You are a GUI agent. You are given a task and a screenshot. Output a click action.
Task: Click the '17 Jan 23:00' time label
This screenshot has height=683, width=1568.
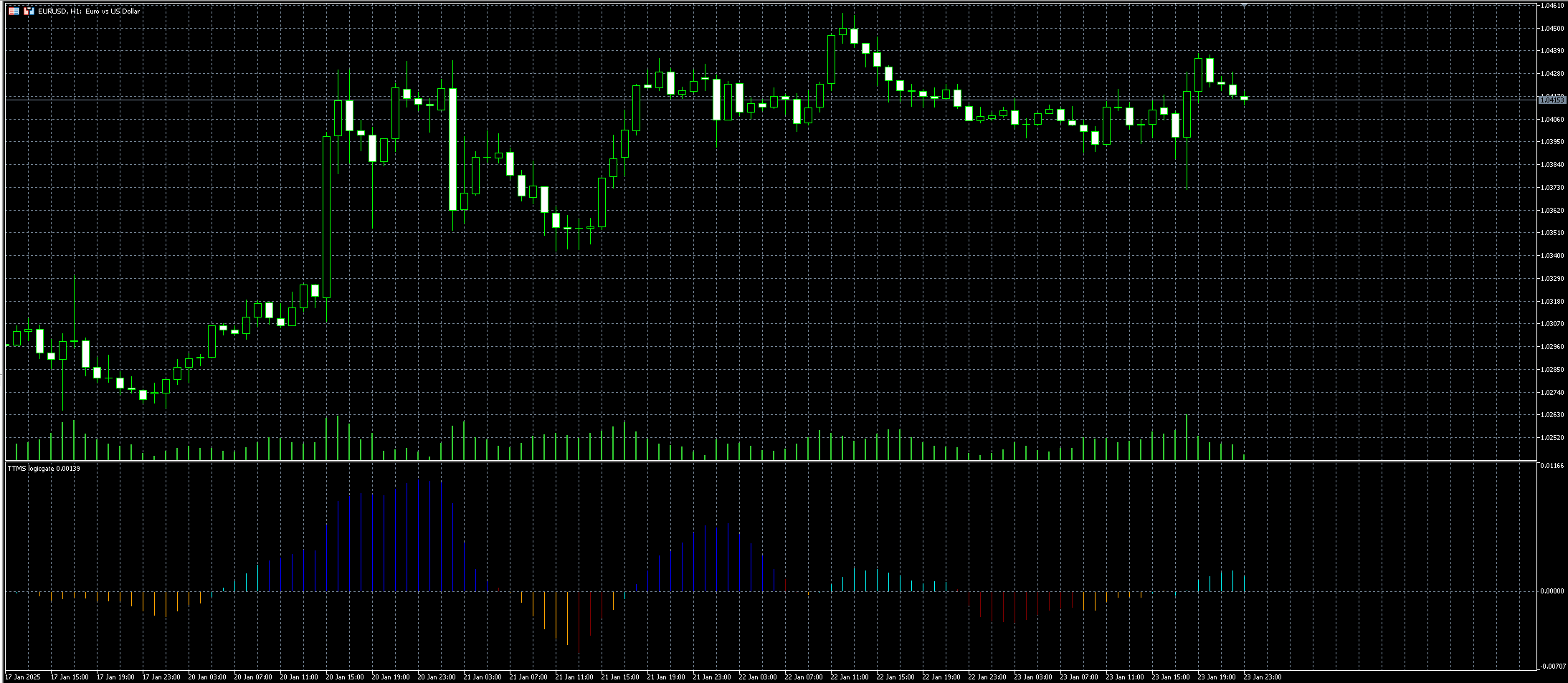(161, 677)
